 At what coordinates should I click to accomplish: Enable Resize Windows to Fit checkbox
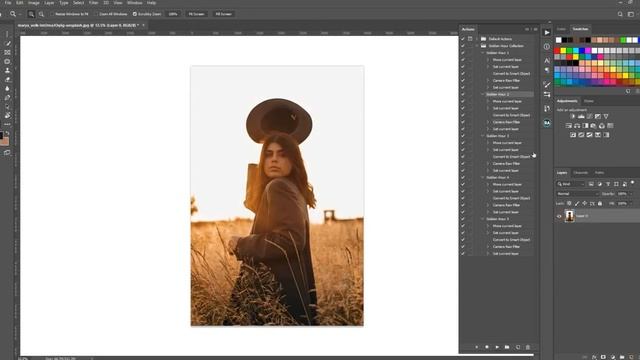click(x=52, y=14)
